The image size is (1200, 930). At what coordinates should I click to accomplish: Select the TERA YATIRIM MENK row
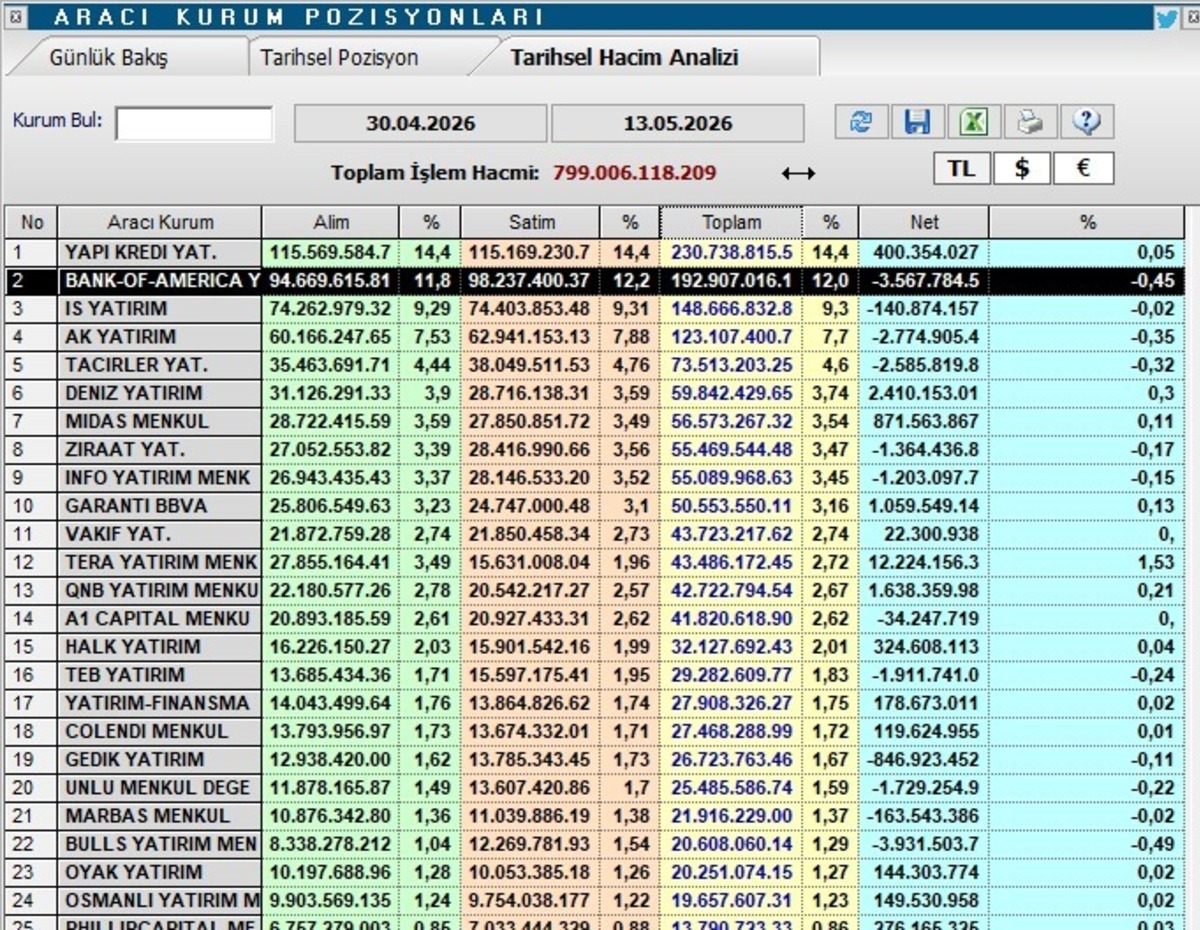point(595,562)
